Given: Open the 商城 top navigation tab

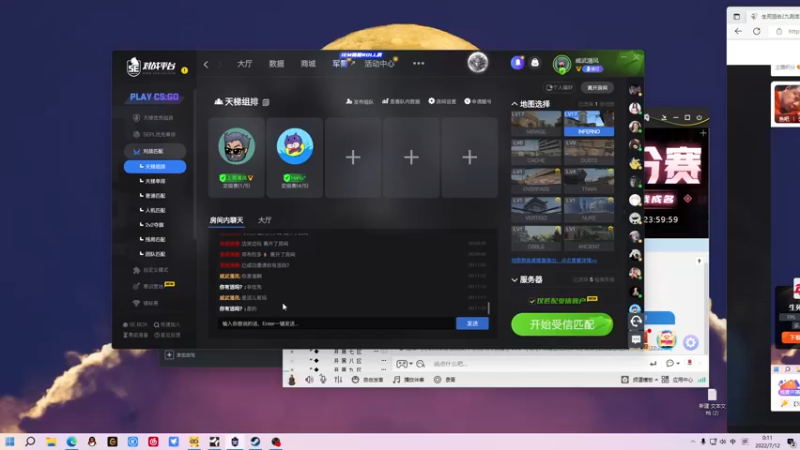Looking at the screenshot, I should (x=308, y=64).
